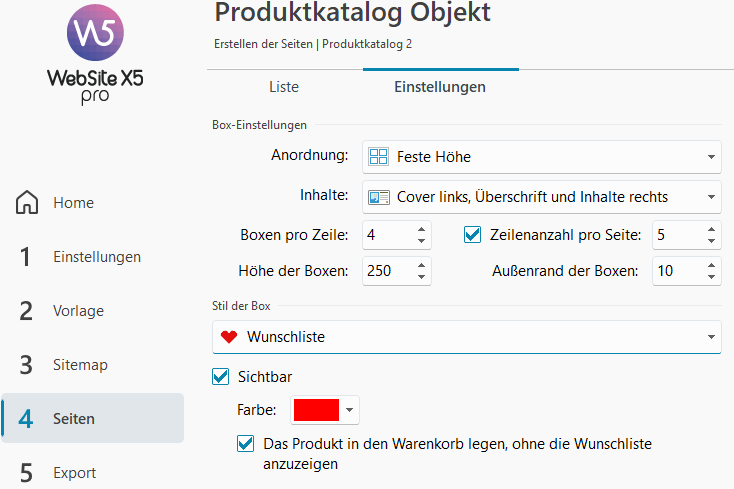Select the Einstellungen tab
This screenshot has height=489, width=734.
pos(440,87)
